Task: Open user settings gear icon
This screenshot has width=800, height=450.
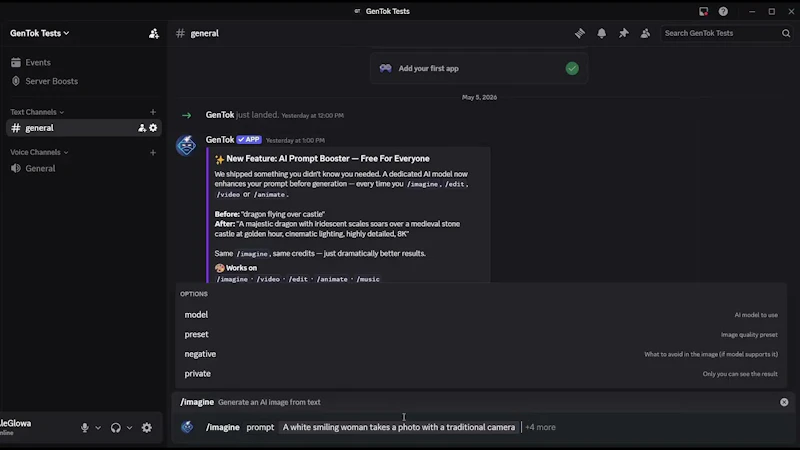Action: tap(147, 428)
